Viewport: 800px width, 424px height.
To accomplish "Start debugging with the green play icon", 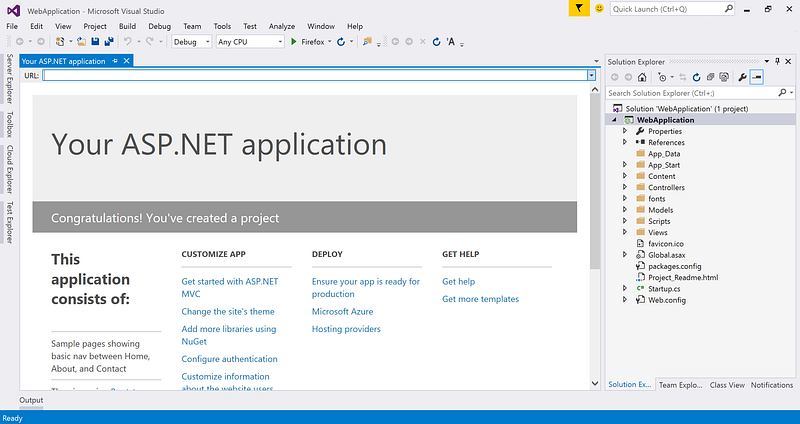I will coord(294,42).
